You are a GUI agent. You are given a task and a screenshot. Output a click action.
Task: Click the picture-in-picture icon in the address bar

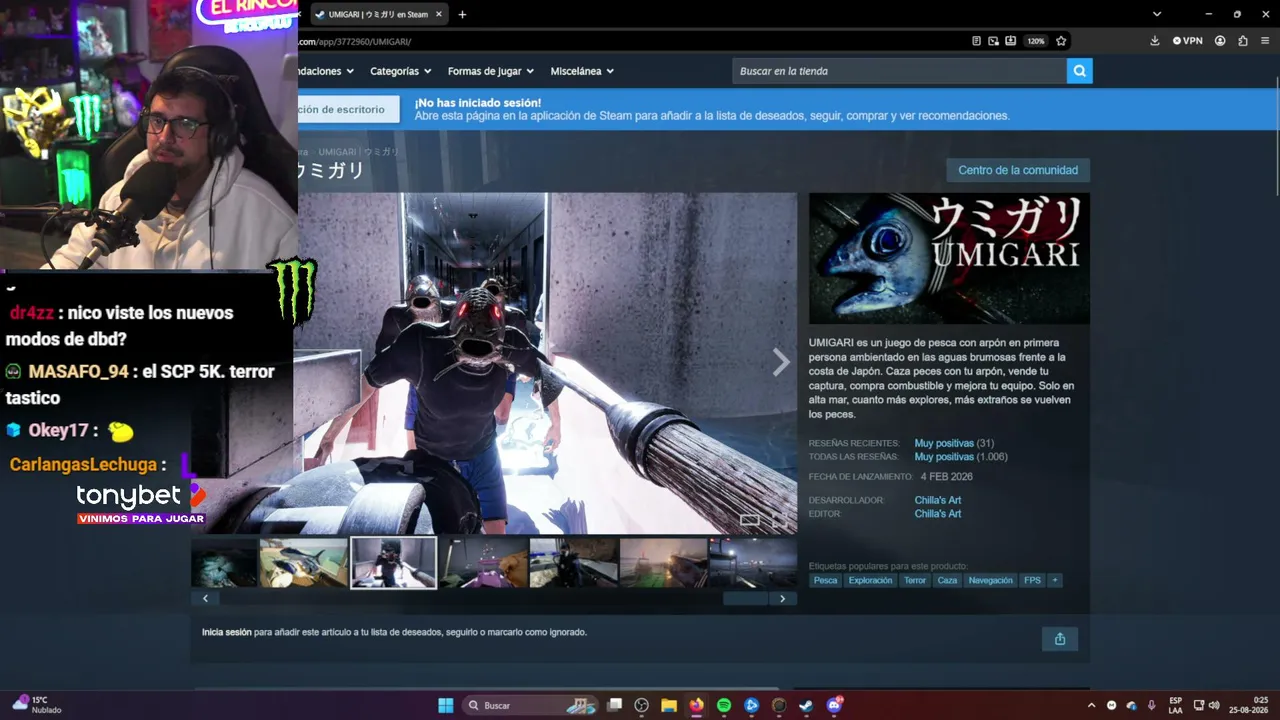[993, 41]
